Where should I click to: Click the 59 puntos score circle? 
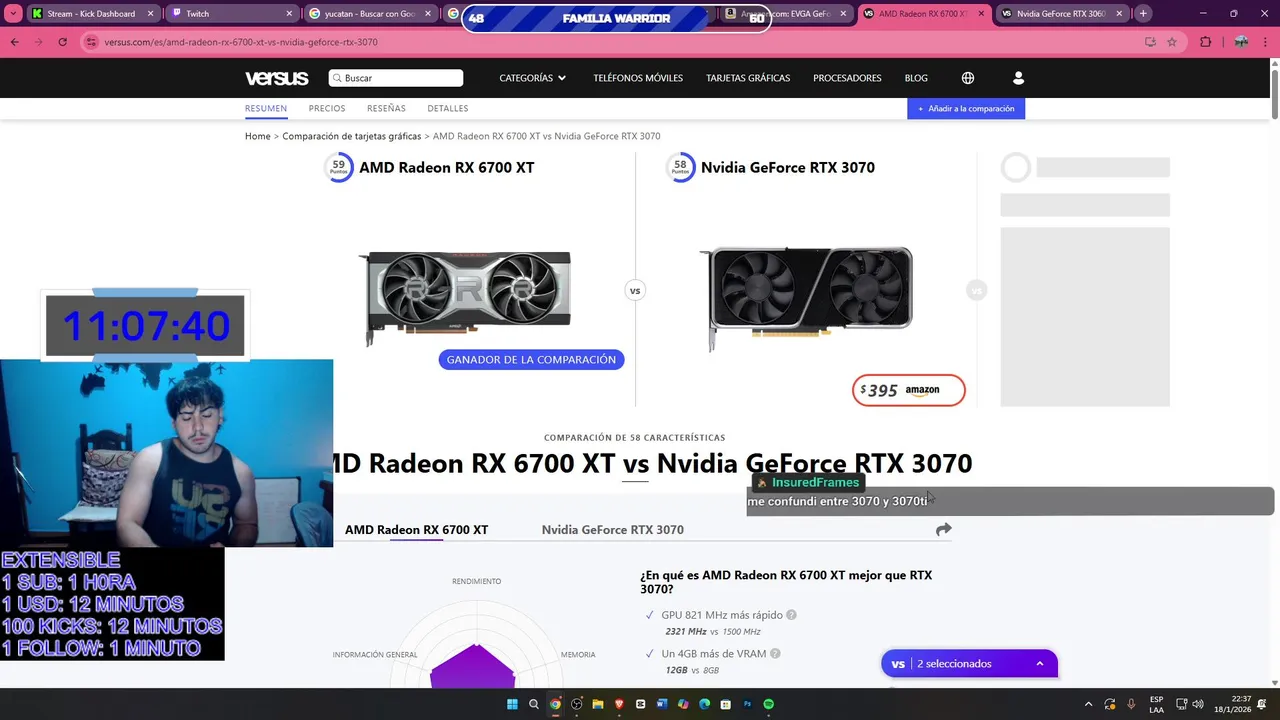click(339, 168)
